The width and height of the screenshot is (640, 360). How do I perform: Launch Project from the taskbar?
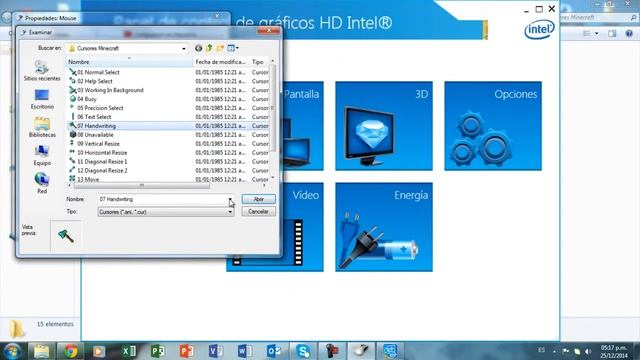(x=158, y=351)
